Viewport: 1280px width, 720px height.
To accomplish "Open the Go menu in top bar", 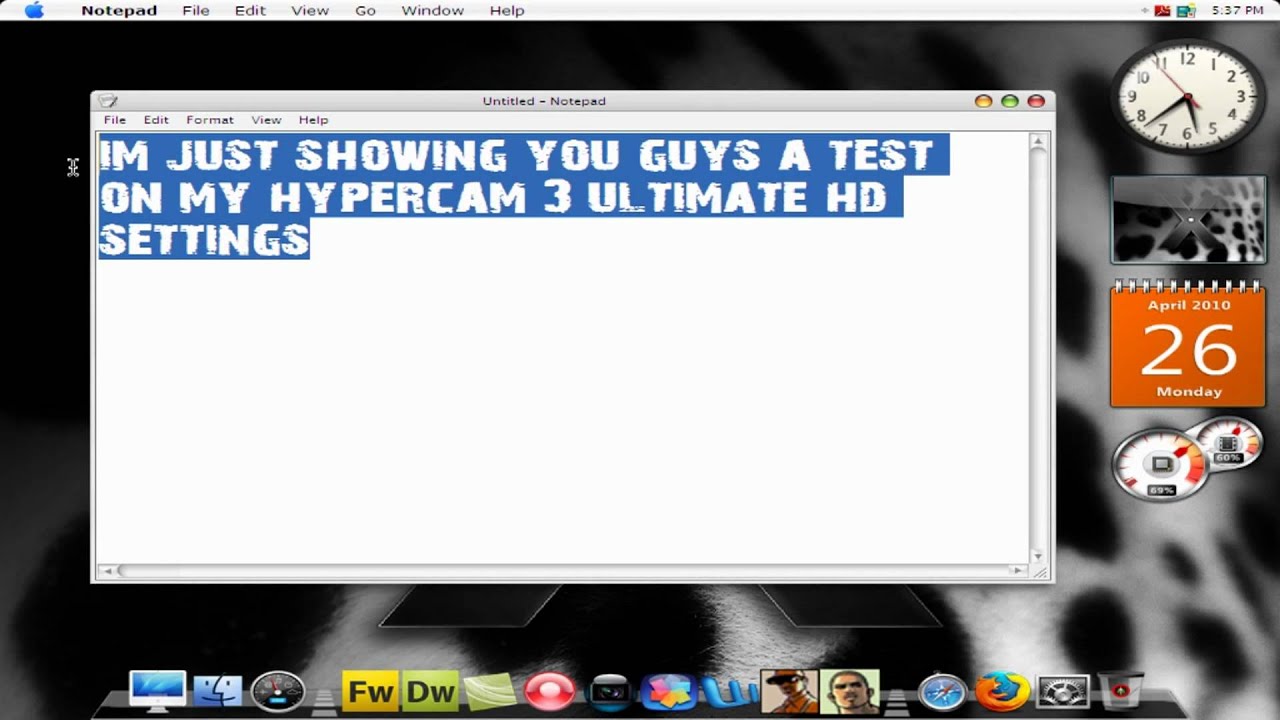I will (x=365, y=10).
